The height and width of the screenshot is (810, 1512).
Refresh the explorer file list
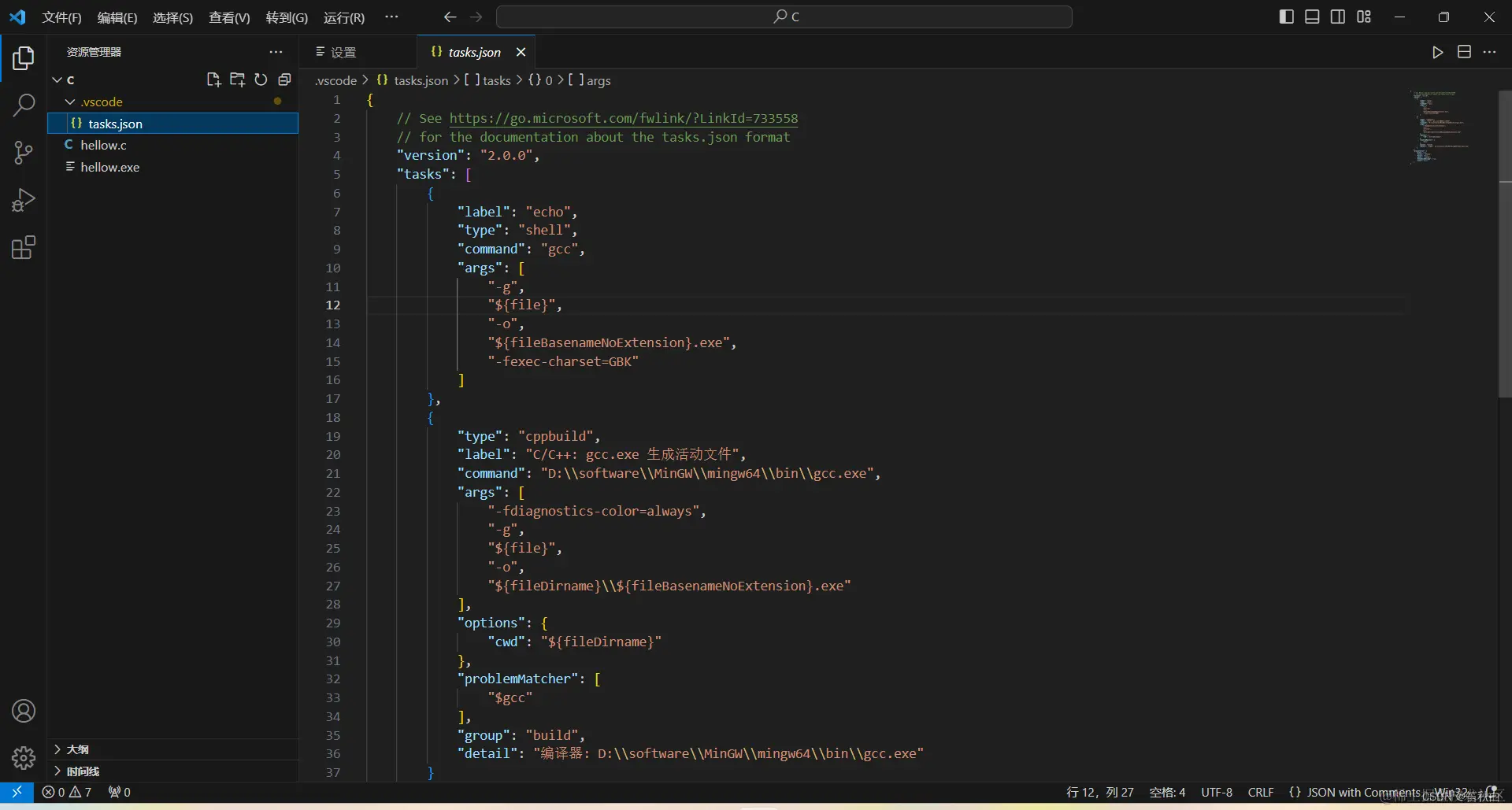tap(261, 80)
